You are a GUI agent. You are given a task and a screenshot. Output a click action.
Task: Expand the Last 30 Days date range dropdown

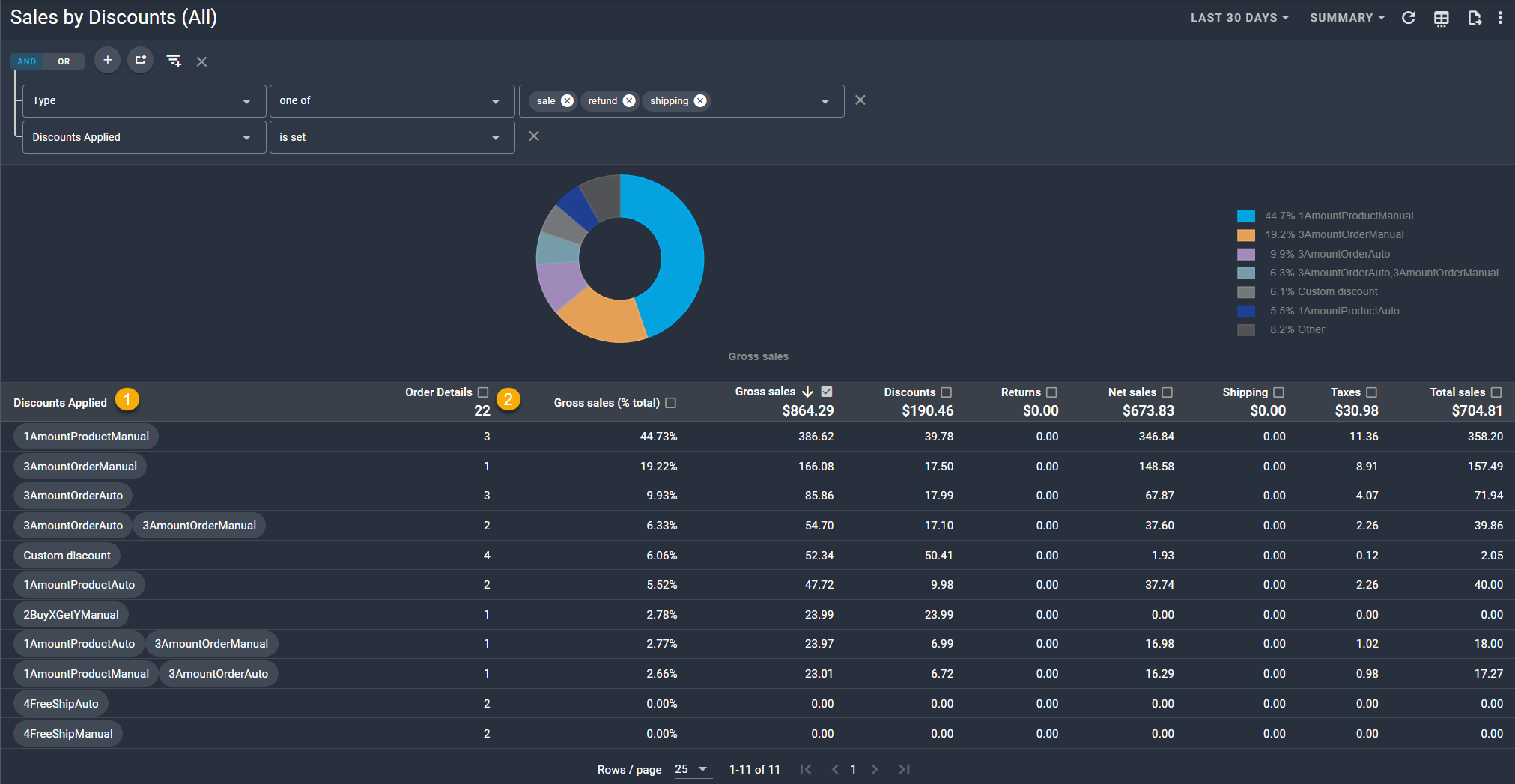click(x=1239, y=18)
